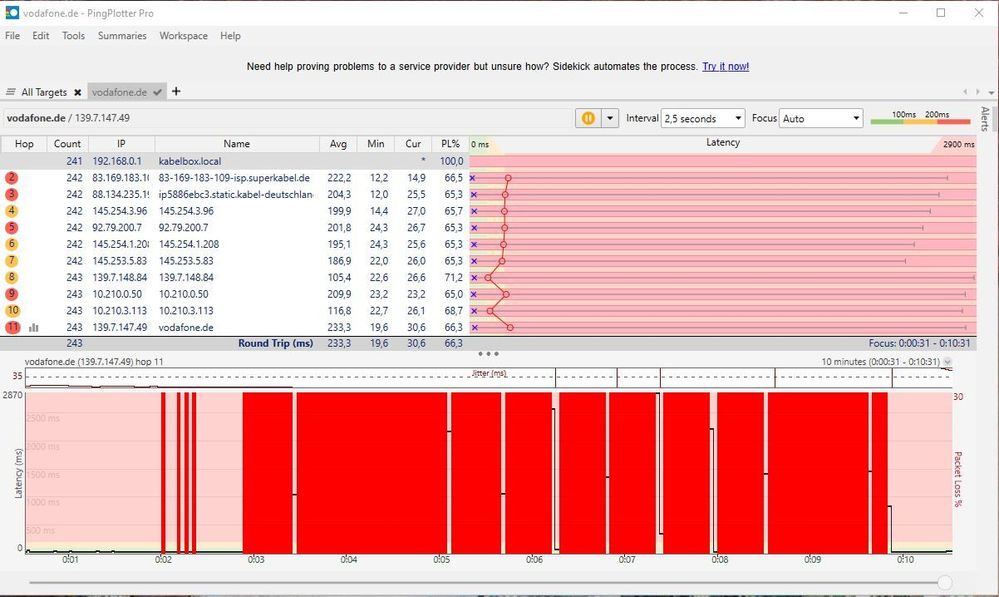The height and width of the screenshot is (597, 999).
Task: Click the Jitter (ms) graph strip
Action: pos(489,378)
